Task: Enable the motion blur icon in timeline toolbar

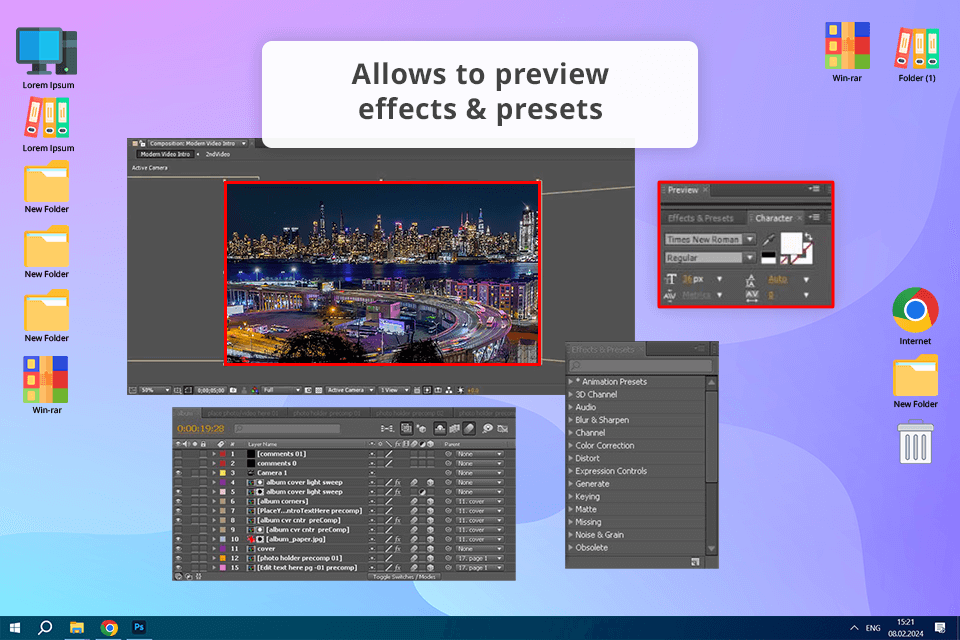Action: pos(469,428)
